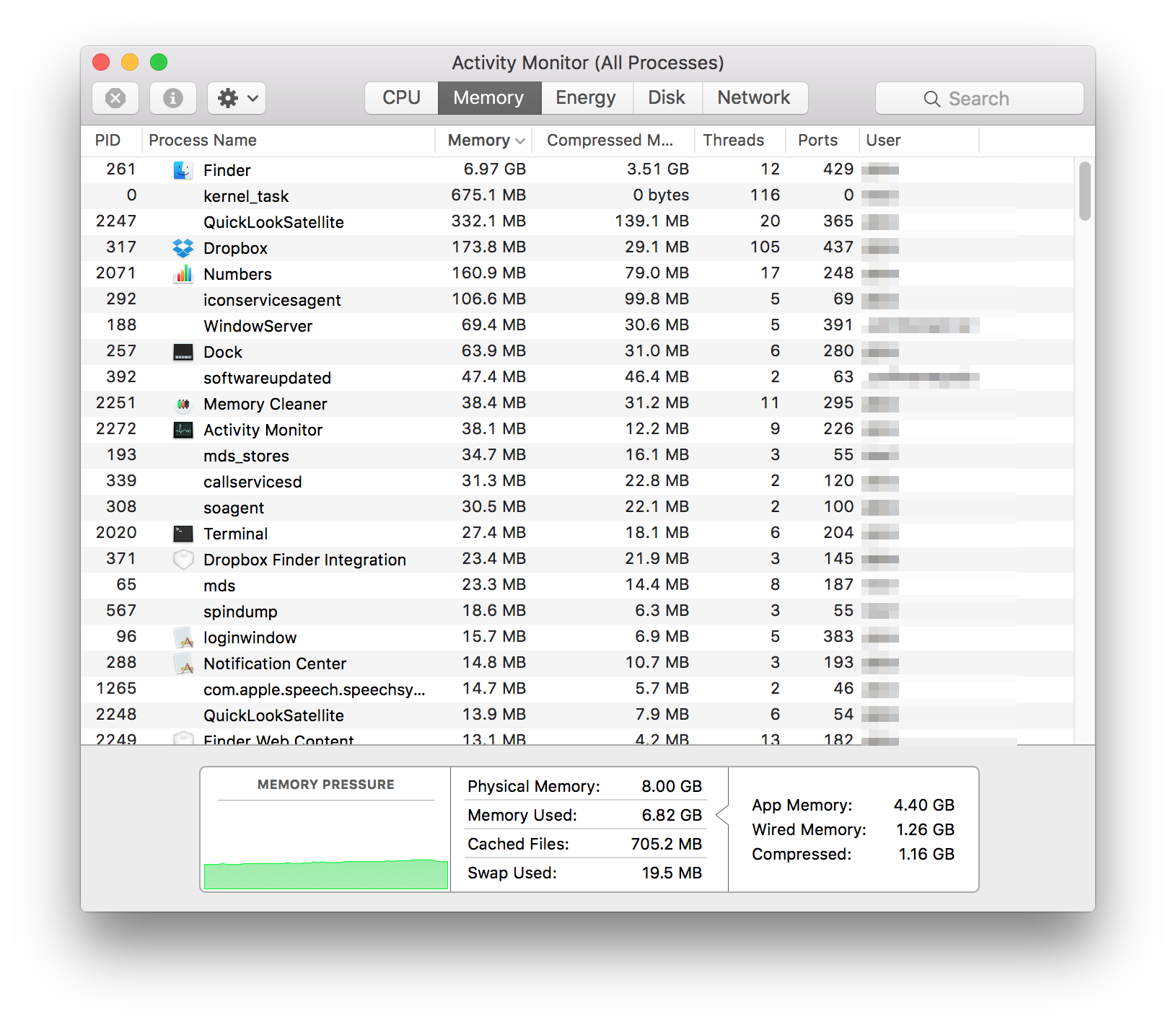1176x1027 pixels.
Task: Click the loginwindow process icon
Action: click(183, 638)
